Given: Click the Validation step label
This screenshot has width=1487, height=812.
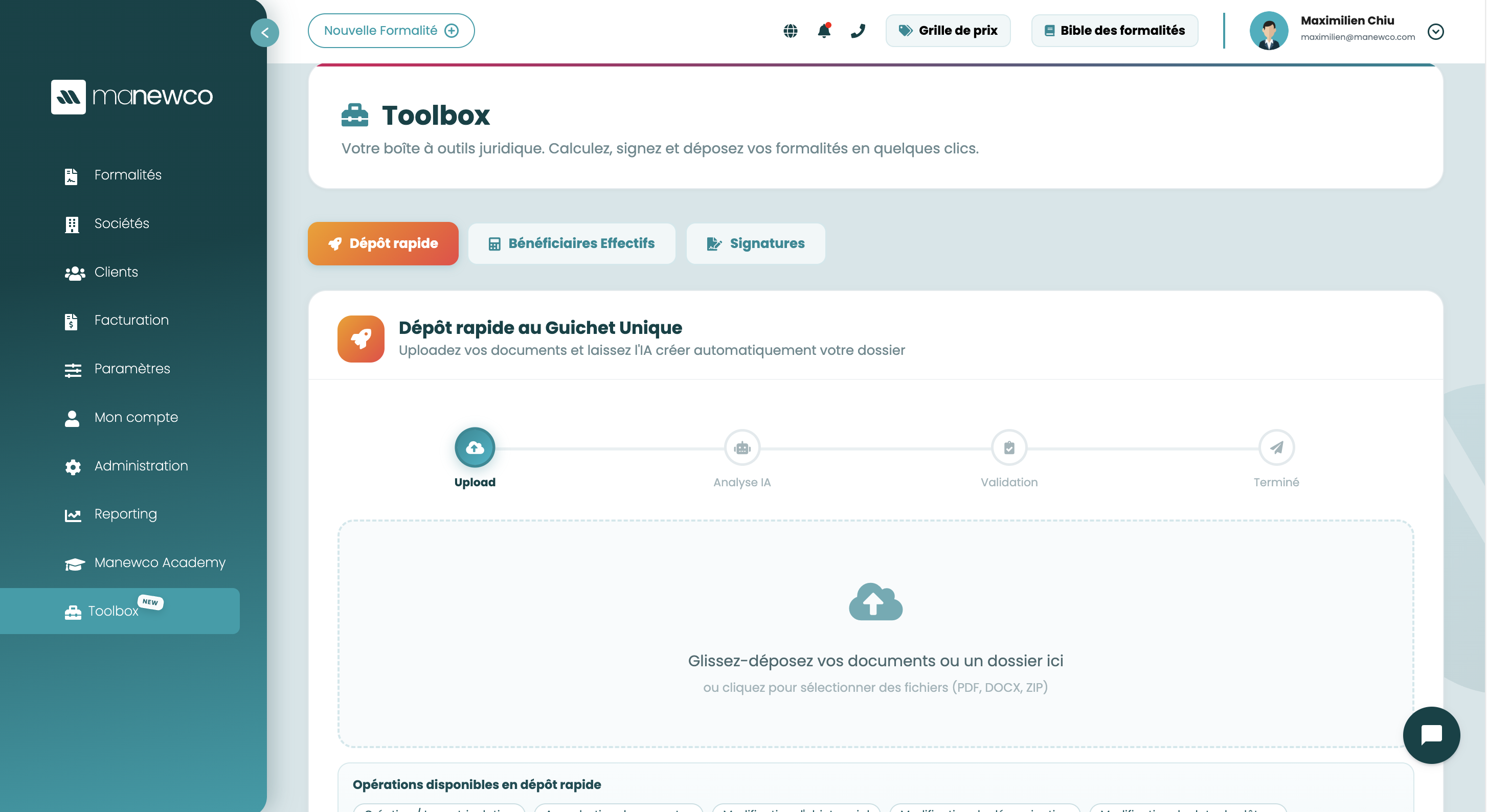Looking at the screenshot, I should pos(1009,483).
